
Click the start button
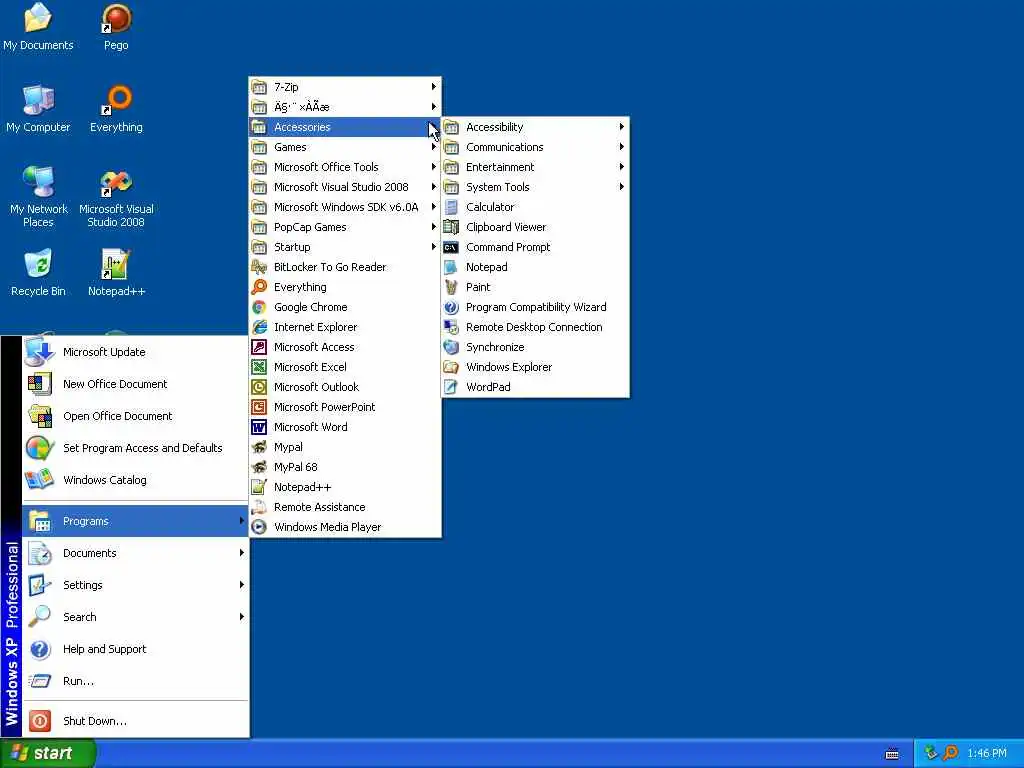[x=48, y=753]
